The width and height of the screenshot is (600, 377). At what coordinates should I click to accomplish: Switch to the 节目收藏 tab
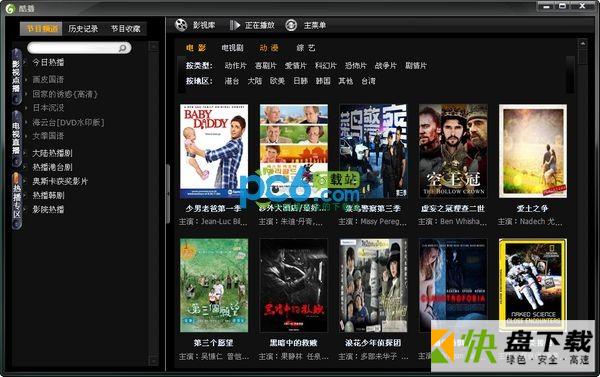126,29
